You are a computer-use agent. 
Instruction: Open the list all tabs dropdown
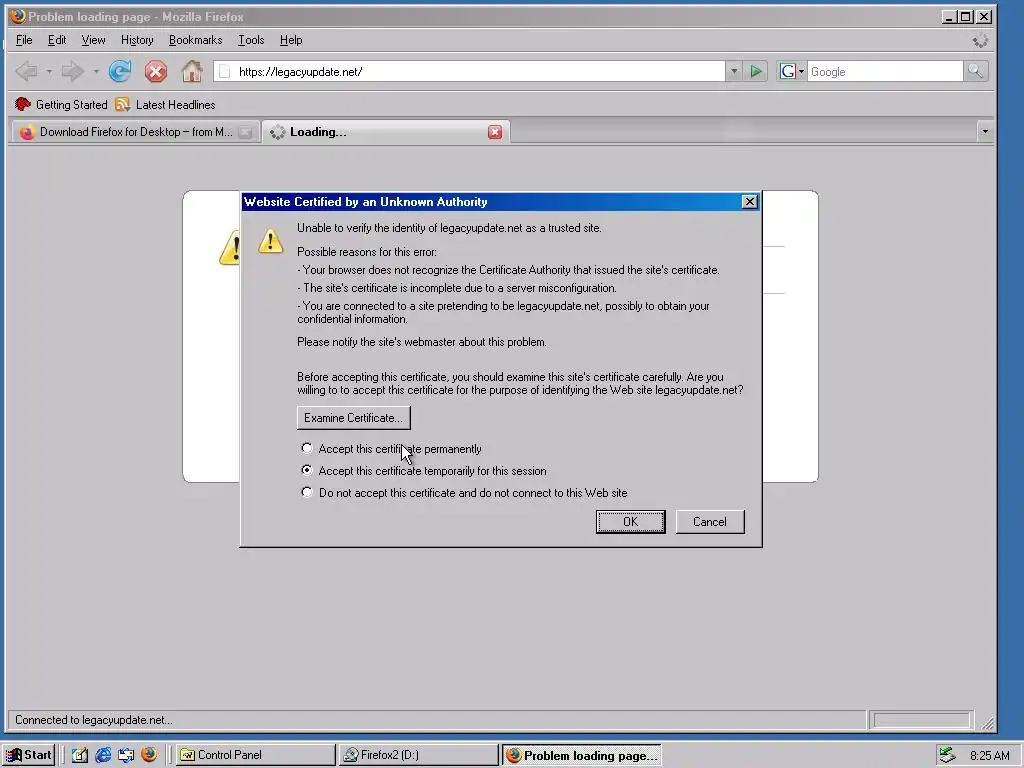click(985, 132)
